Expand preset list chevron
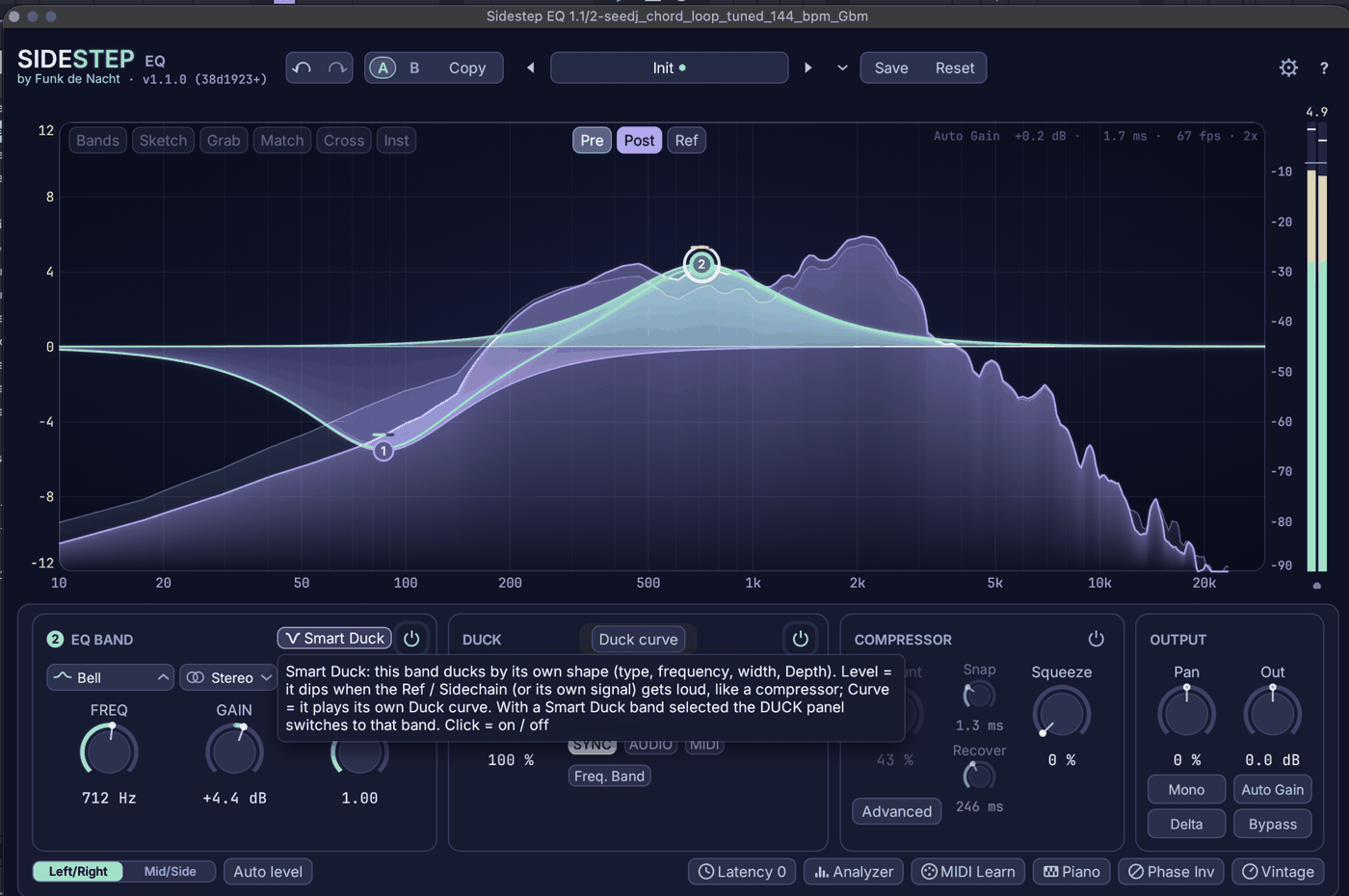Viewport: 1349px width, 896px height. tap(842, 67)
